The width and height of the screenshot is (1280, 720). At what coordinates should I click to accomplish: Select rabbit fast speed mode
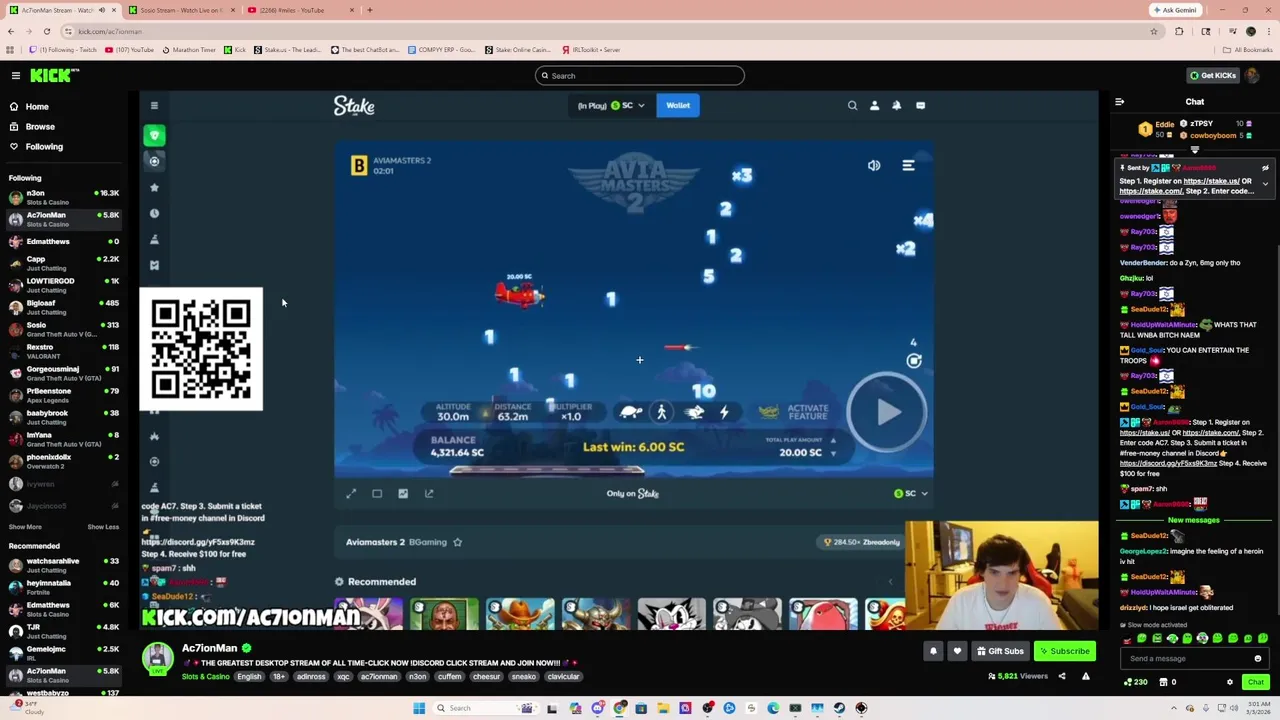point(694,412)
